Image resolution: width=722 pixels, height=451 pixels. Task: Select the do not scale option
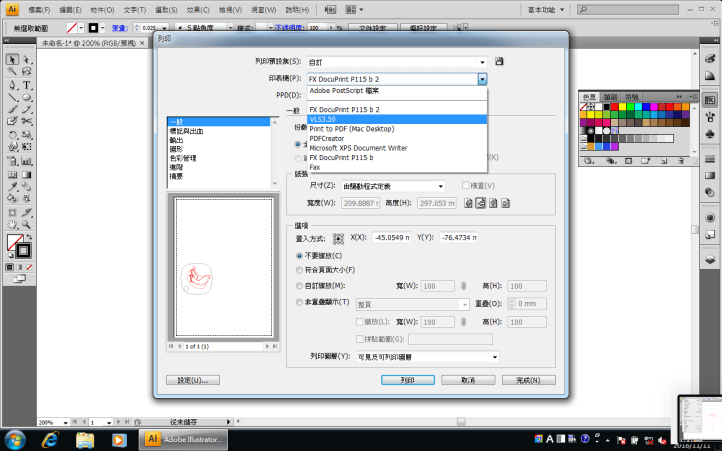300,255
